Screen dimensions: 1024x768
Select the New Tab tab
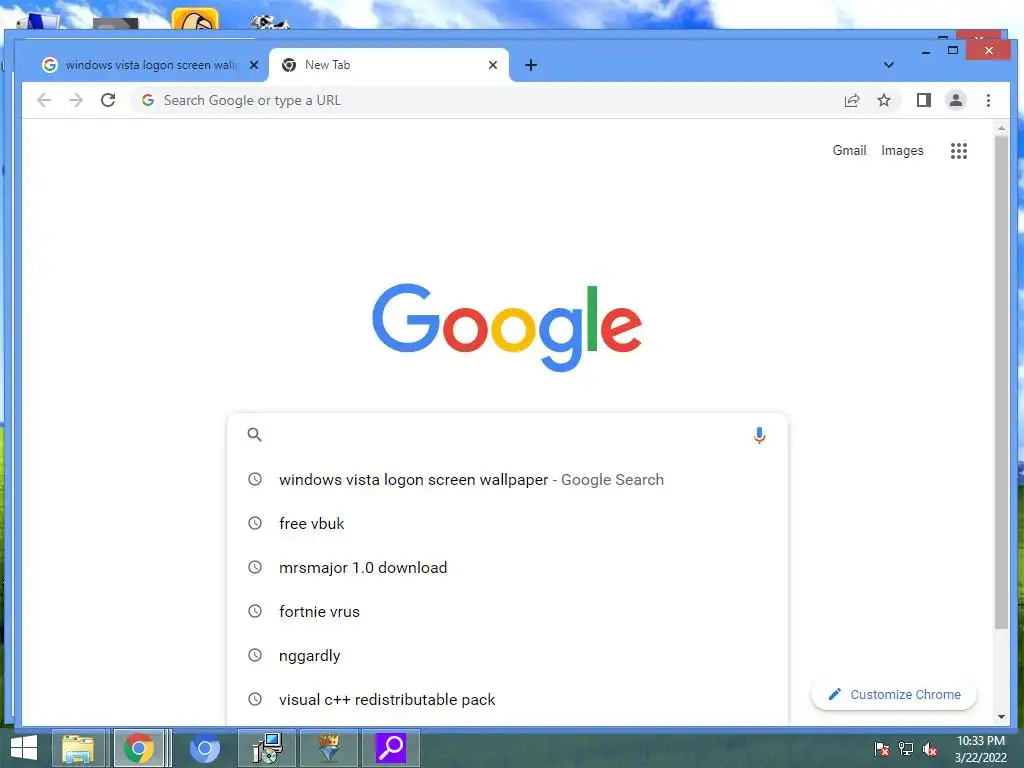[x=389, y=65]
